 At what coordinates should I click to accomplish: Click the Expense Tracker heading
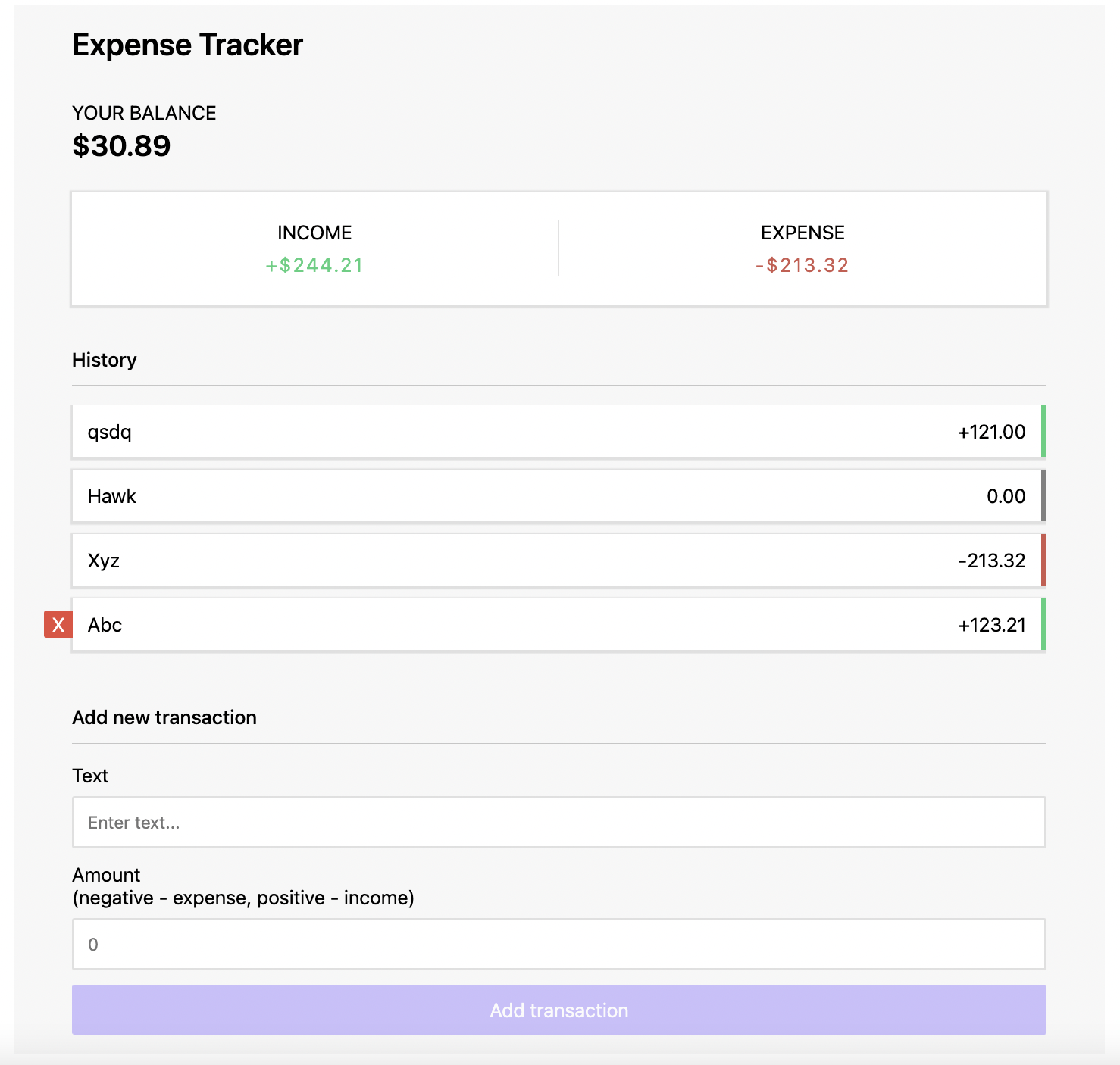coord(187,45)
